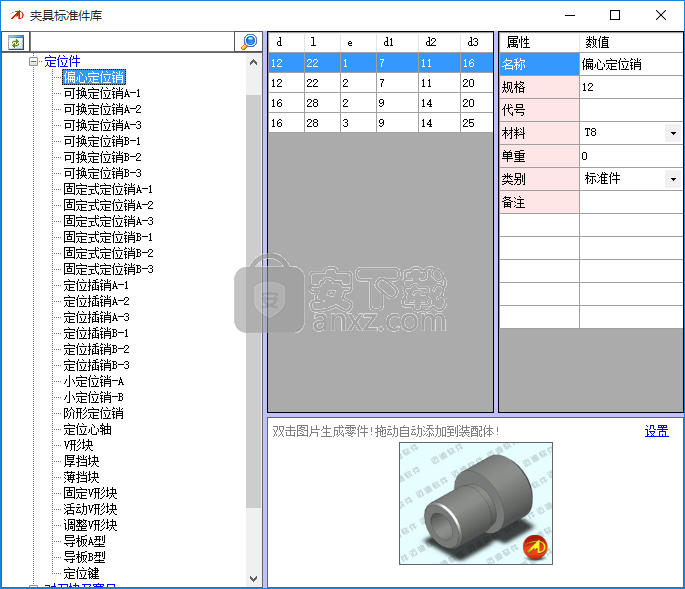
Task: Select 导板B型 tree item
Action: coord(84,557)
